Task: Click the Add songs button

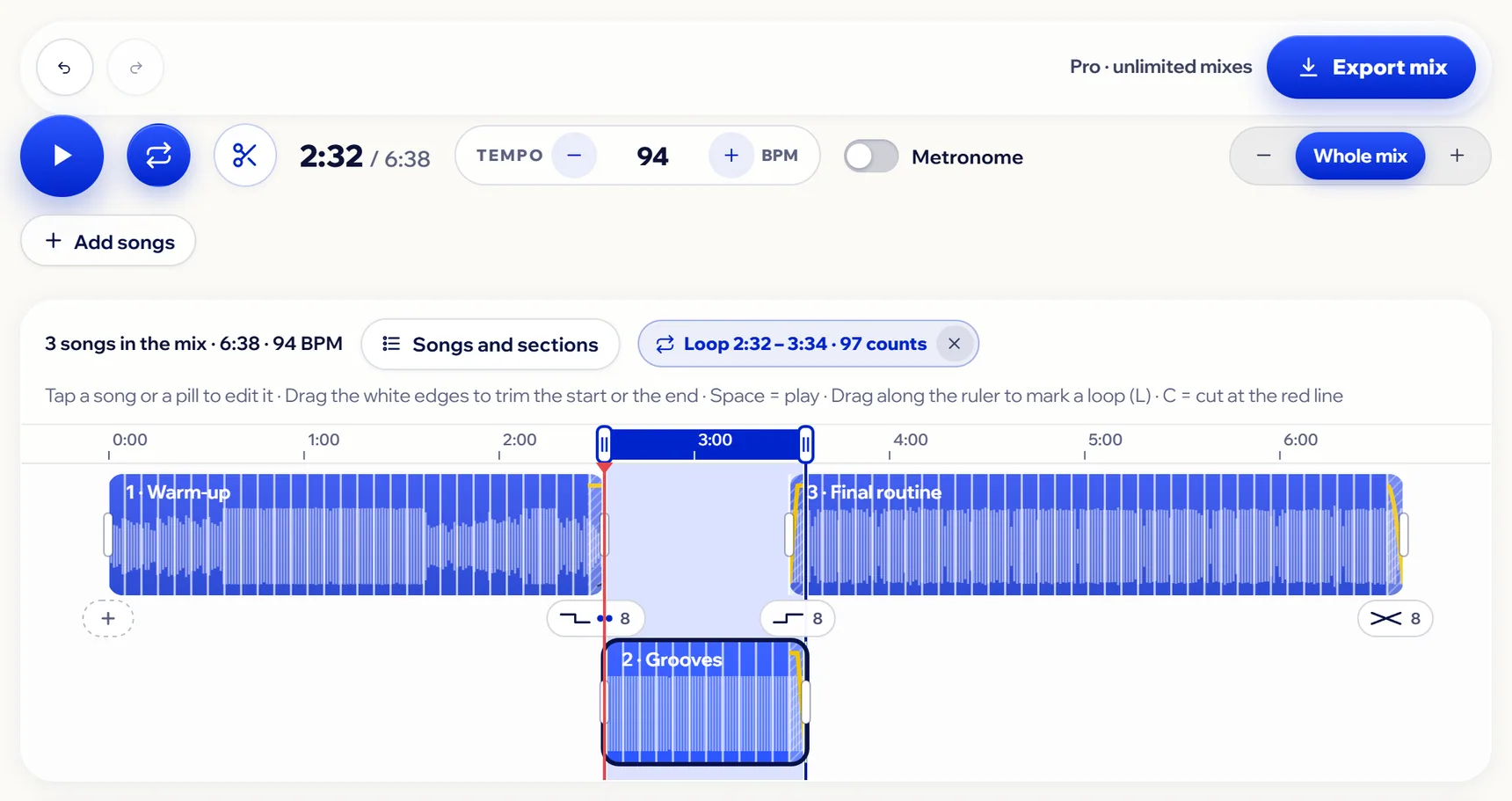Action: (108, 241)
